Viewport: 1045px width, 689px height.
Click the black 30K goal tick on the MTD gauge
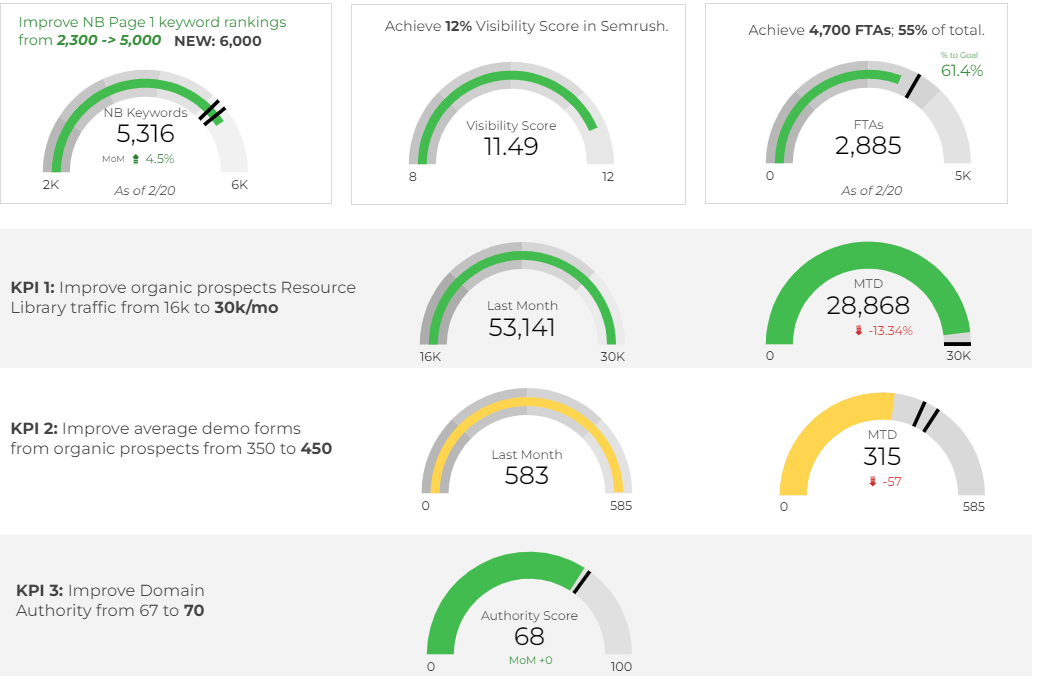click(x=958, y=344)
